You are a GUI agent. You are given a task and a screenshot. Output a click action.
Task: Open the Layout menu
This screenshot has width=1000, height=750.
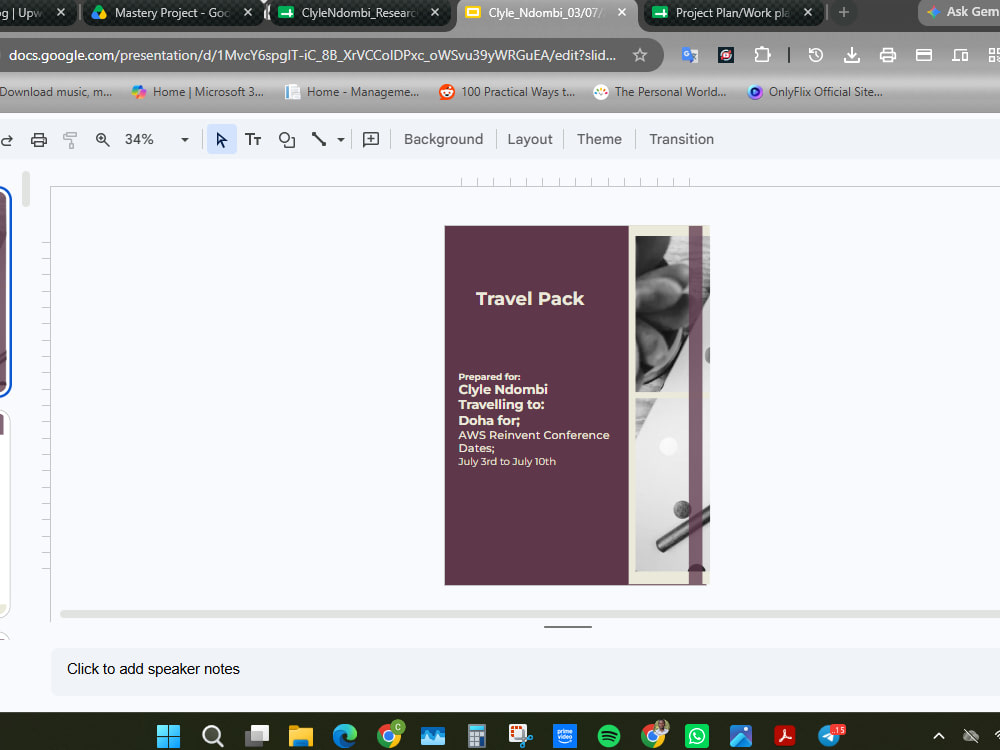(x=529, y=139)
